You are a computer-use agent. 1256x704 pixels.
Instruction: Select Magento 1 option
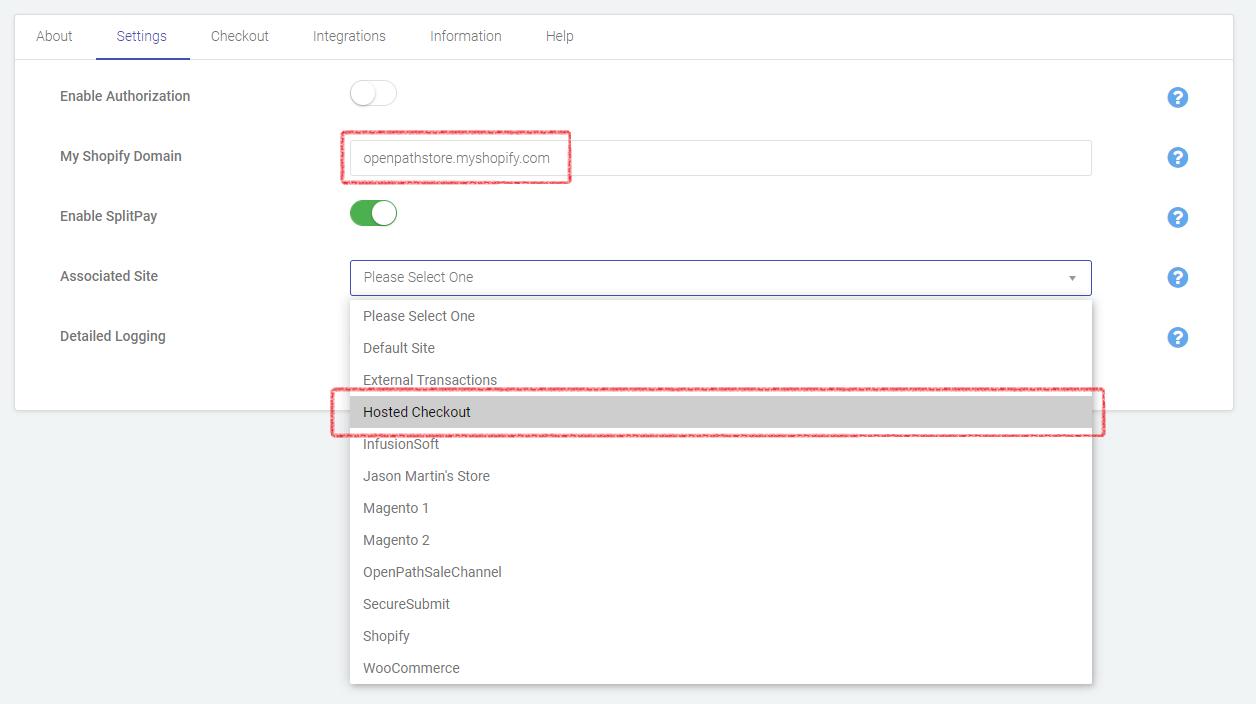[720, 508]
